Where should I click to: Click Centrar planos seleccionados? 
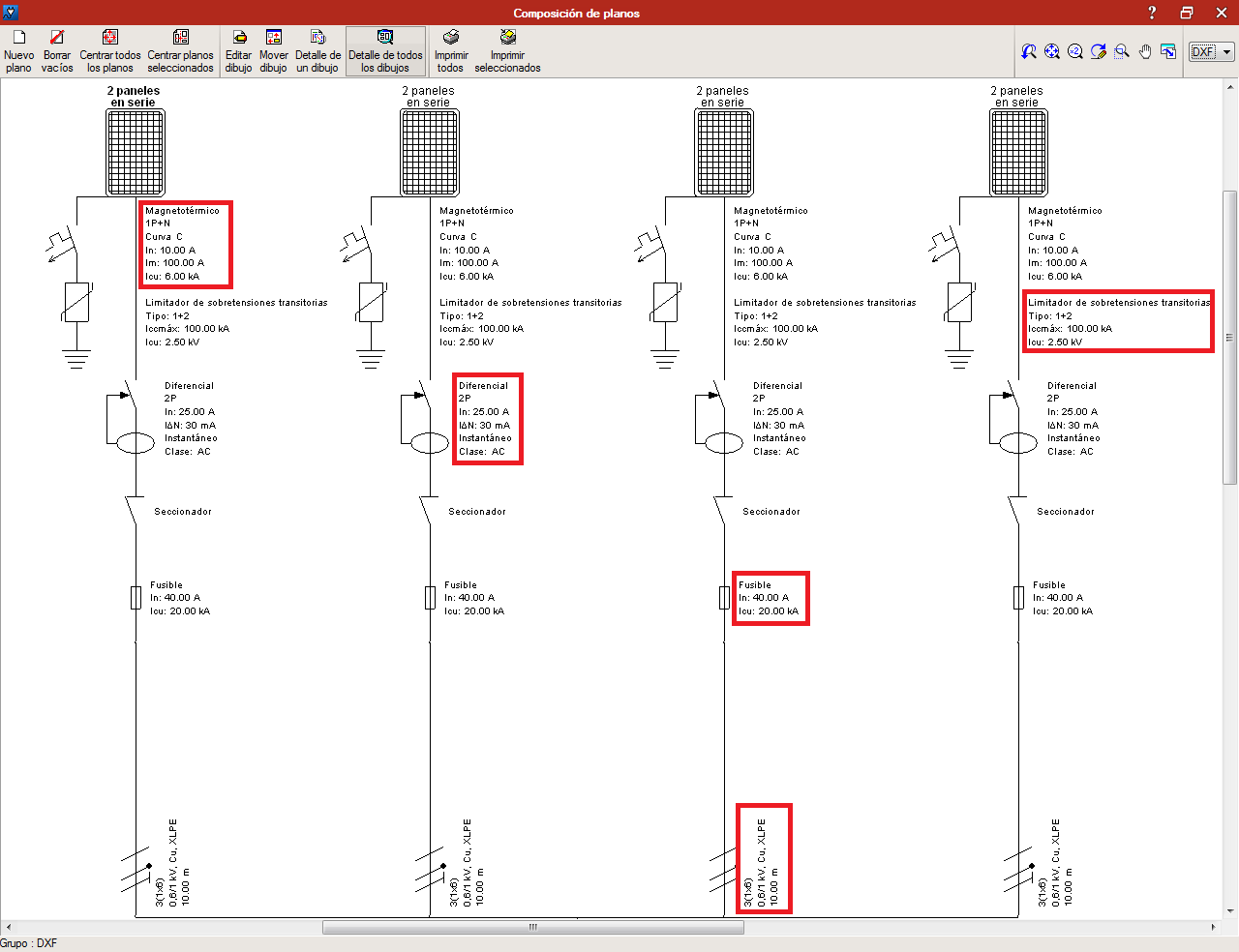pyautogui.click(x=180, y=51)
